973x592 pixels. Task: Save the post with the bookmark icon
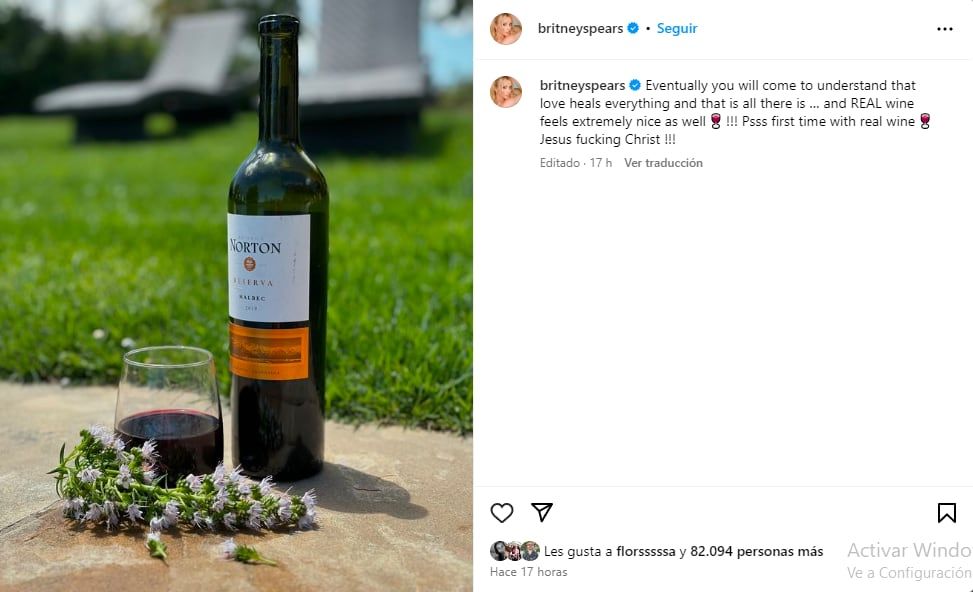coord(945,511)
